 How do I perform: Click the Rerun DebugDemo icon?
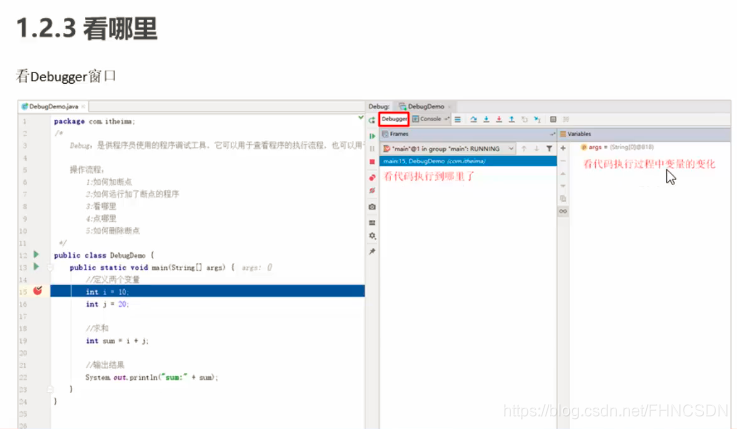372,120
